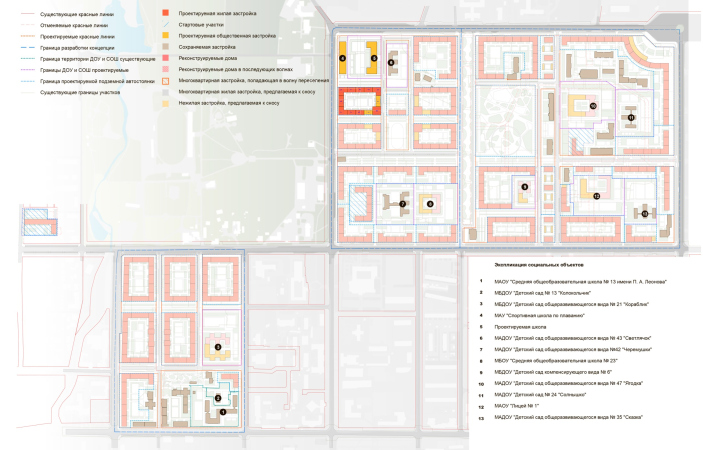Click map marker number 4
This screenshot has width=703, height=450.
343,60
